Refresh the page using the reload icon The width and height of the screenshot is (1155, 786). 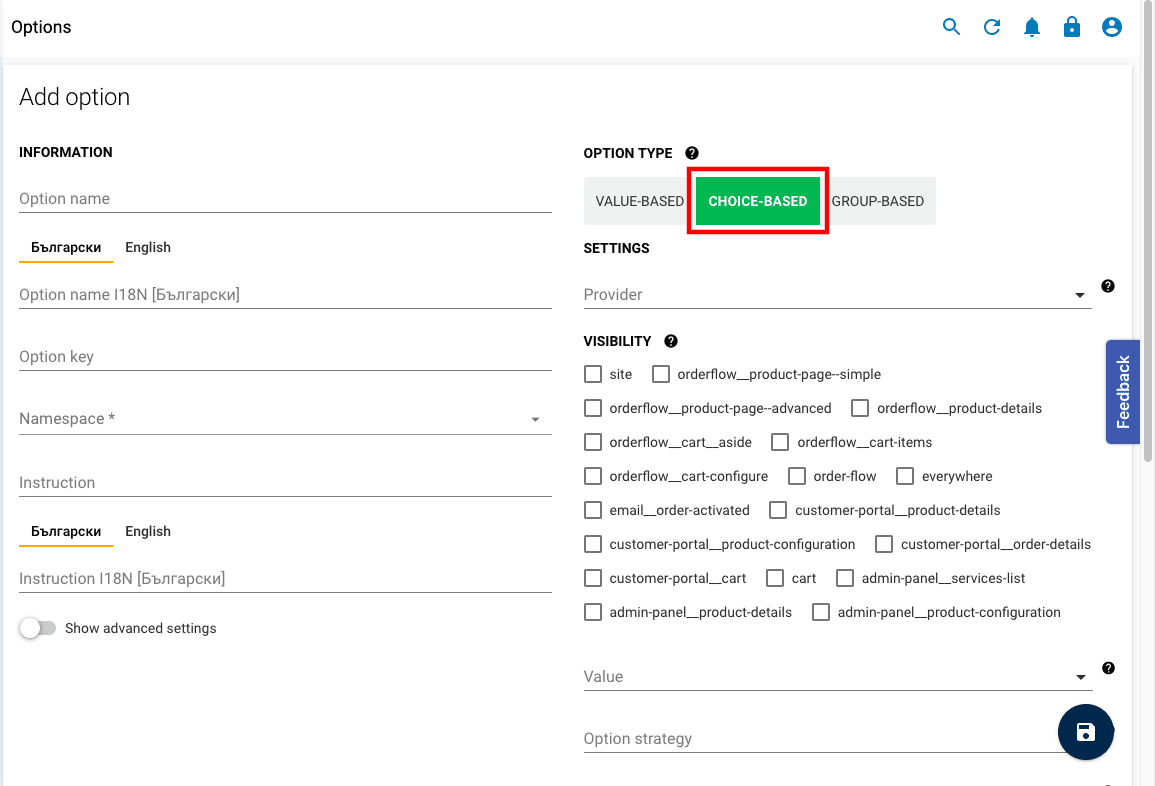(991, 27)
